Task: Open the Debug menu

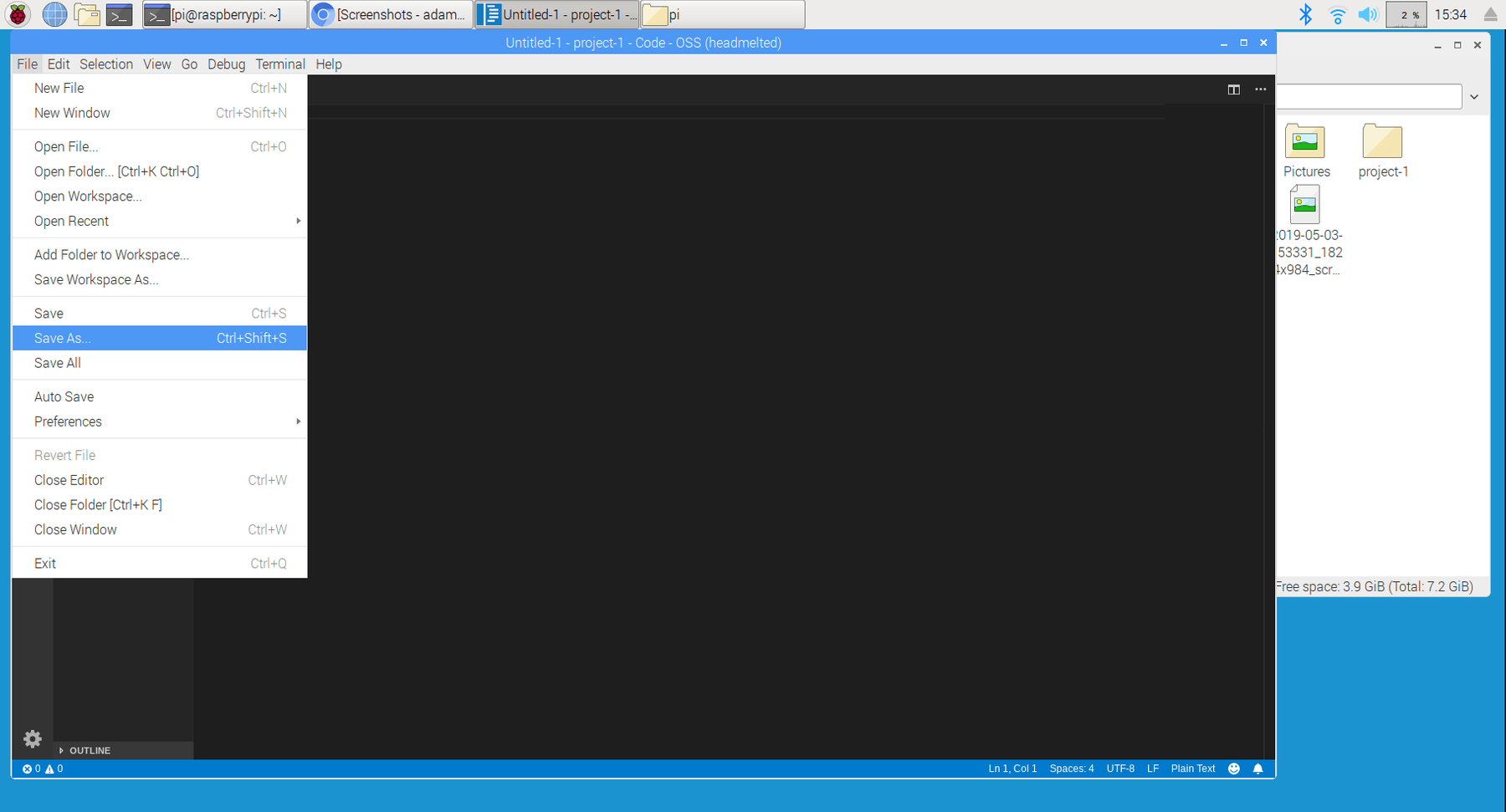Action: 226,64
